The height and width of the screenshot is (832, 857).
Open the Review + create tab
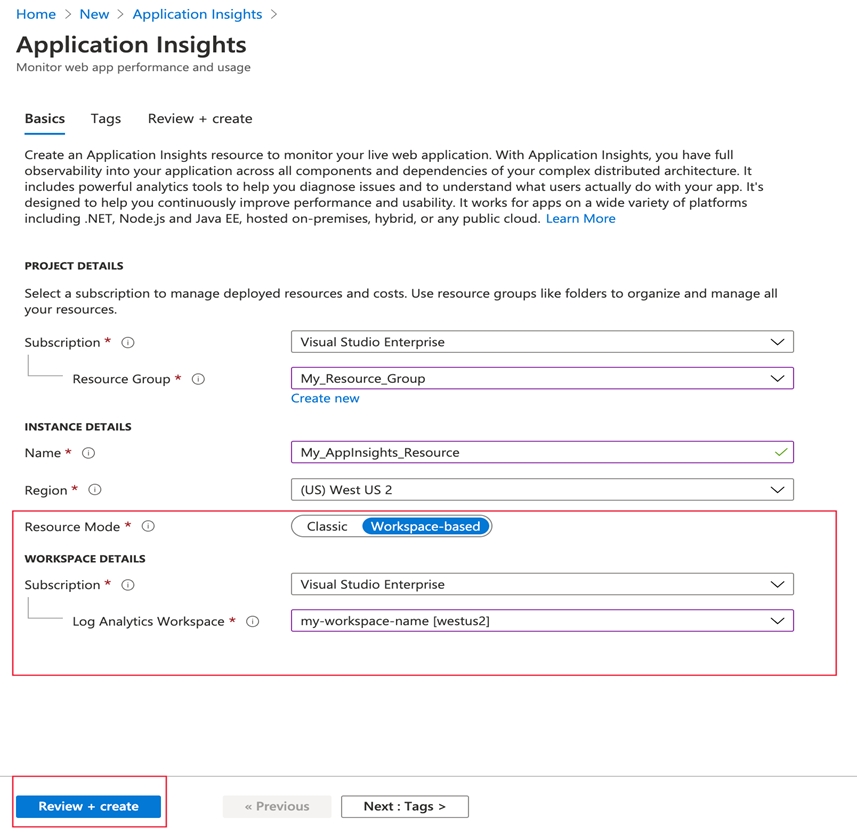point(200,118)
